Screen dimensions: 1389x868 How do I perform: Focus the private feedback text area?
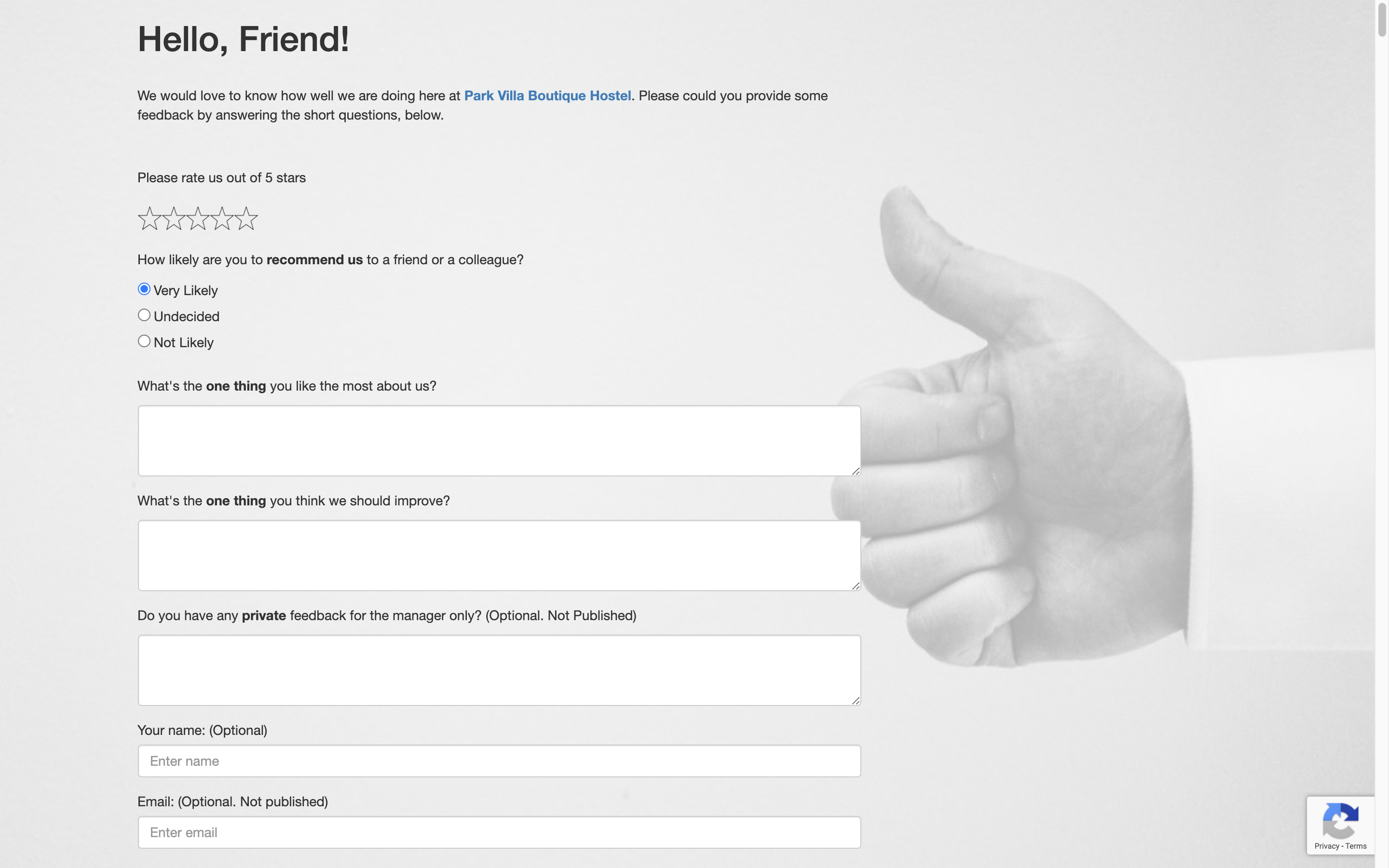[x=499, y=670]
